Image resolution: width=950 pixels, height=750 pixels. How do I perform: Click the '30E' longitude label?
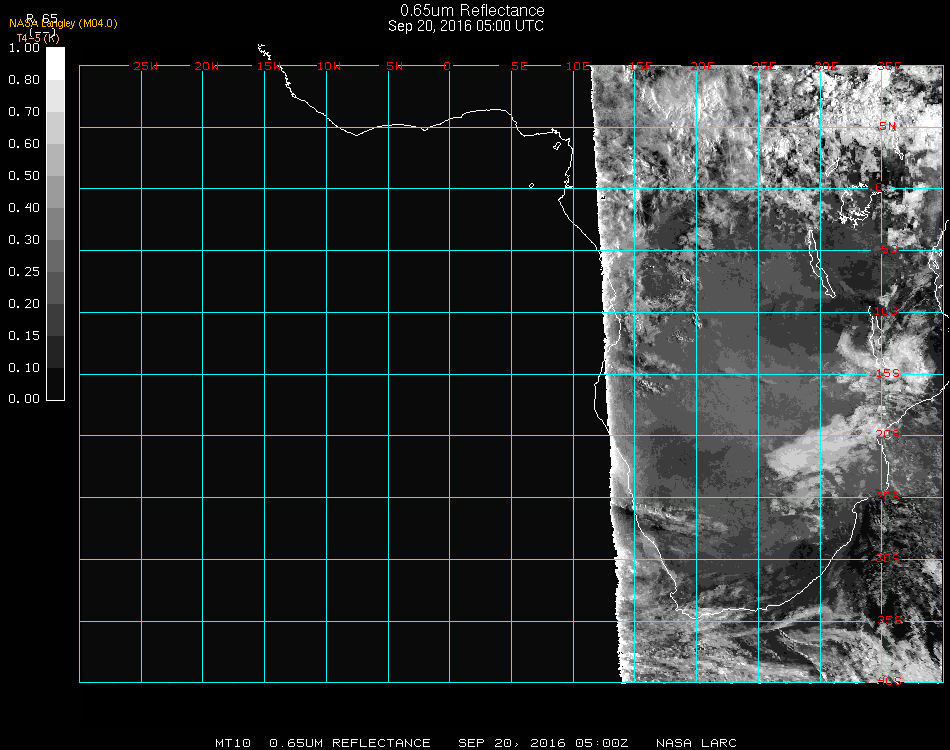(826, 66)
